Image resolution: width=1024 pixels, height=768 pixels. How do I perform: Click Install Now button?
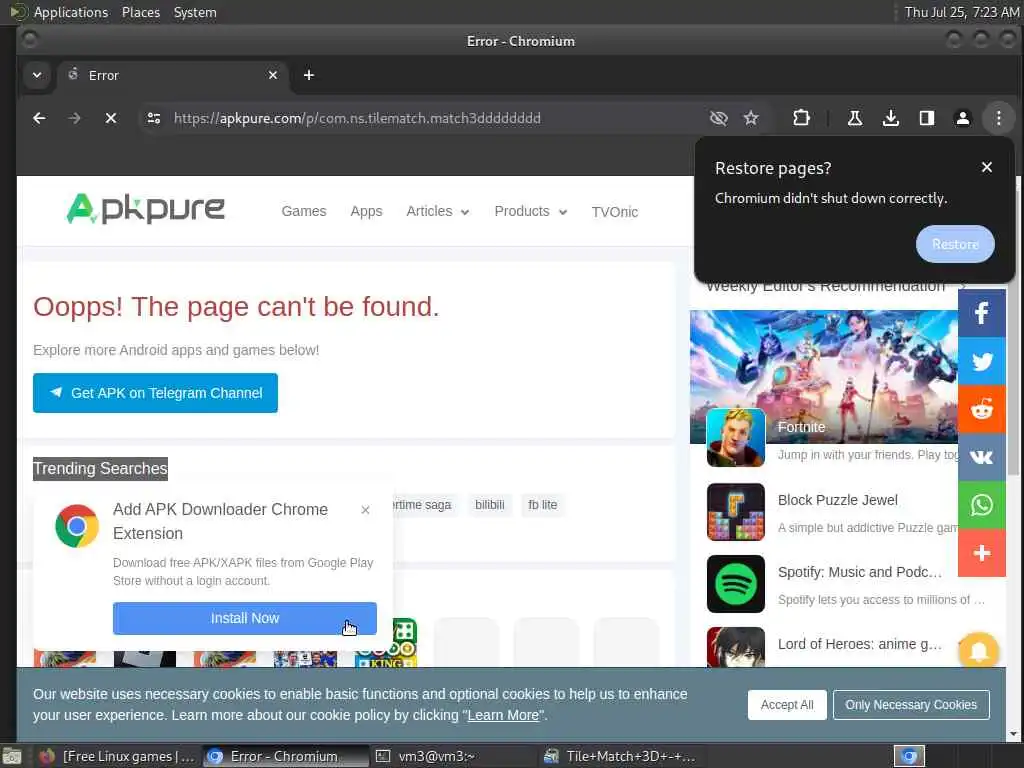(245, 618)
